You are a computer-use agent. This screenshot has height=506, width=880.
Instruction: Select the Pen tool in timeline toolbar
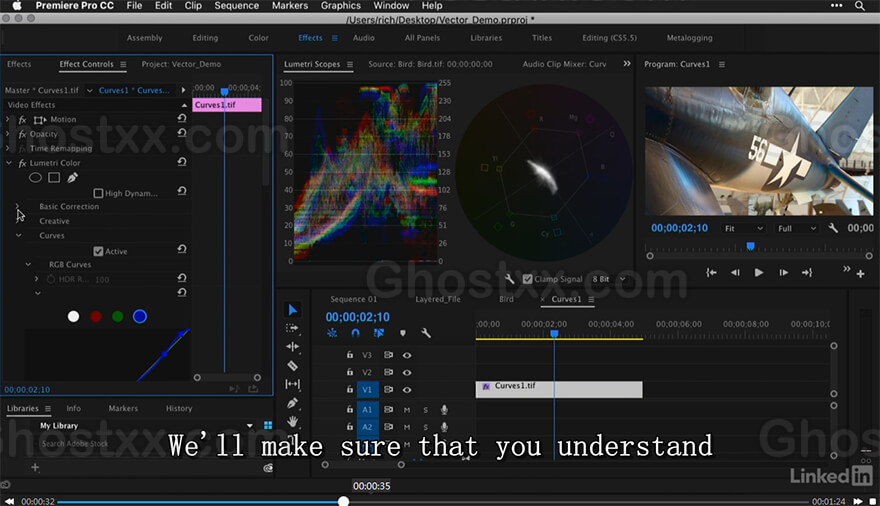[x=292, y=403]
